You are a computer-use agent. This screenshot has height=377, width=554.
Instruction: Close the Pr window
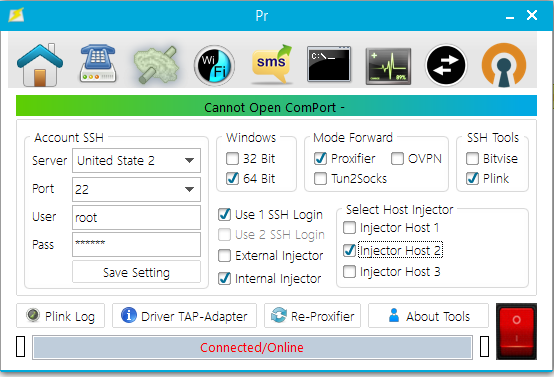[532, 15]
